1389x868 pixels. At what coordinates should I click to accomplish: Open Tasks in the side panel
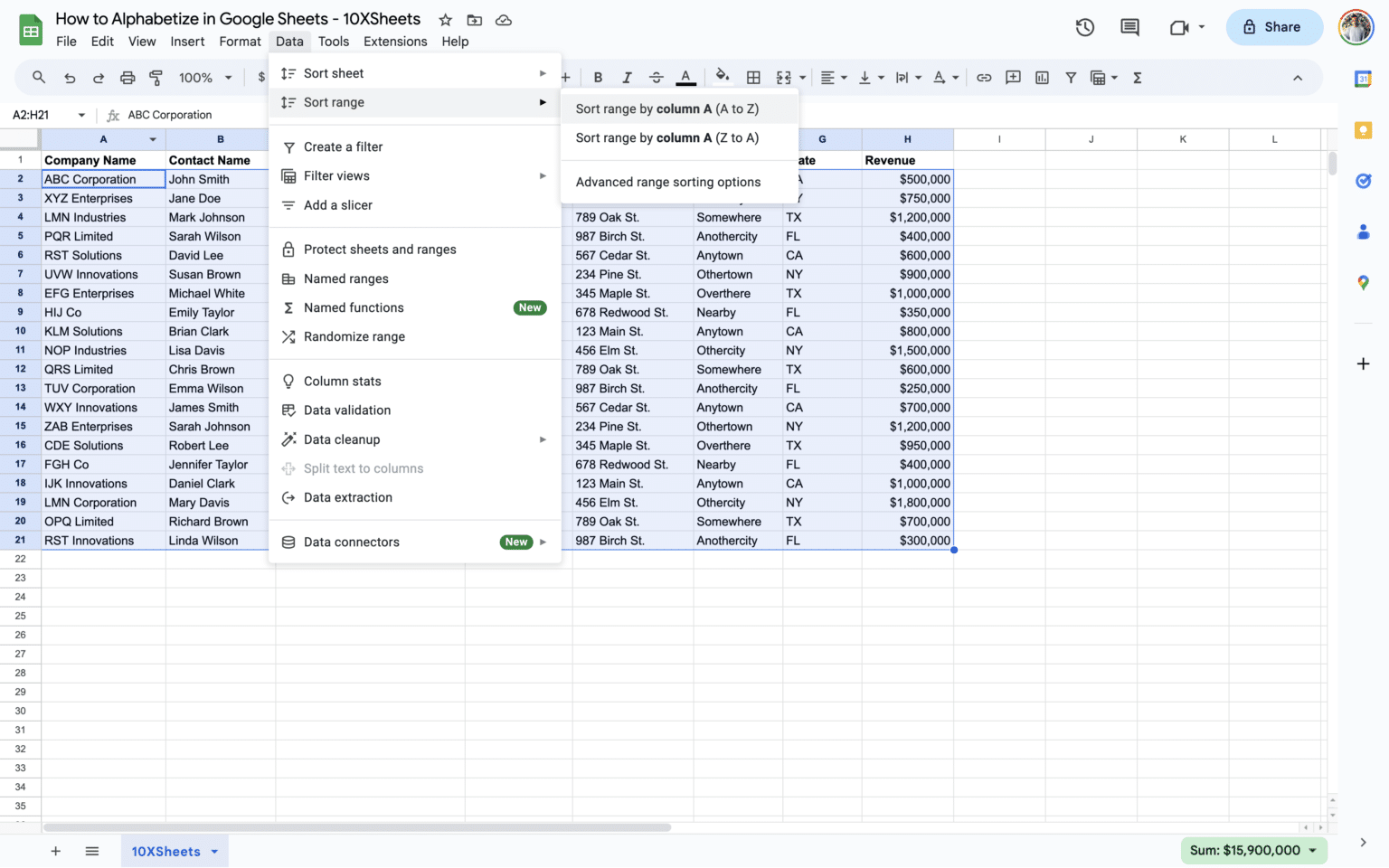pos(1364,181)
